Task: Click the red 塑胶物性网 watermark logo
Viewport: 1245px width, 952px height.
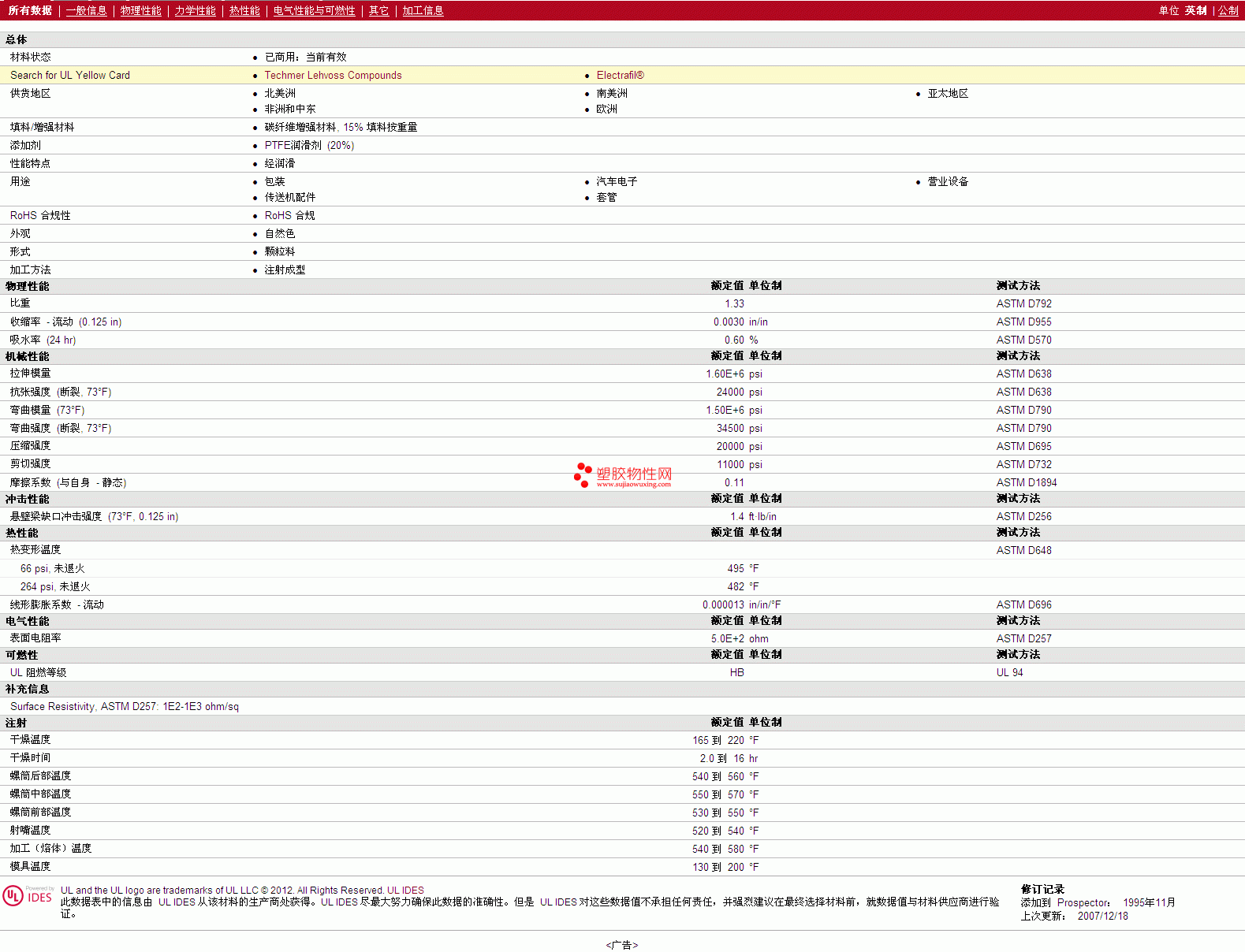Action: pos(623,475)
